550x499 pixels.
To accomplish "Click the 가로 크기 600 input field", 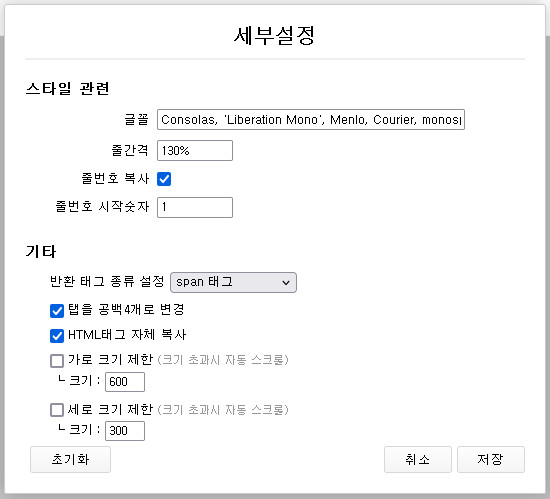I will (x=125, y=382).
